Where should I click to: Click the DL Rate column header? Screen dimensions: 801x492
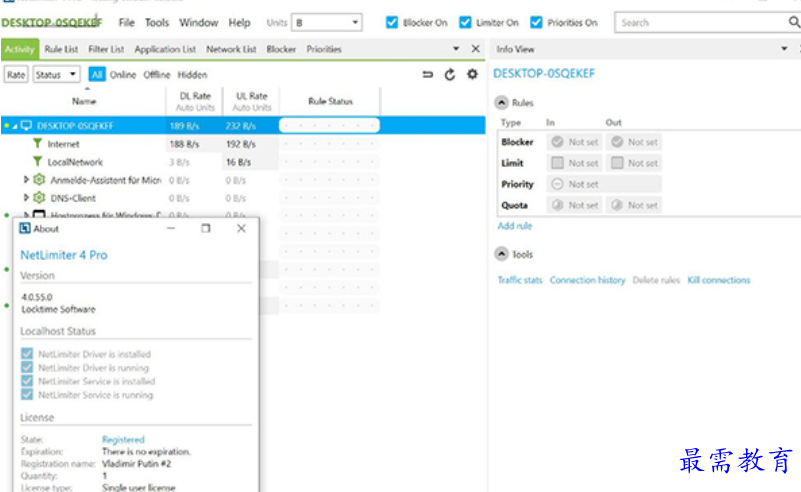[x=195, y=101]
